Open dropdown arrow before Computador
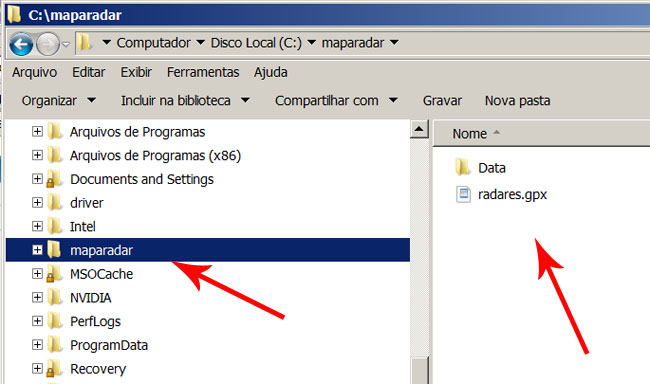Screen dimensions: 650x384 tap(106, 42)
